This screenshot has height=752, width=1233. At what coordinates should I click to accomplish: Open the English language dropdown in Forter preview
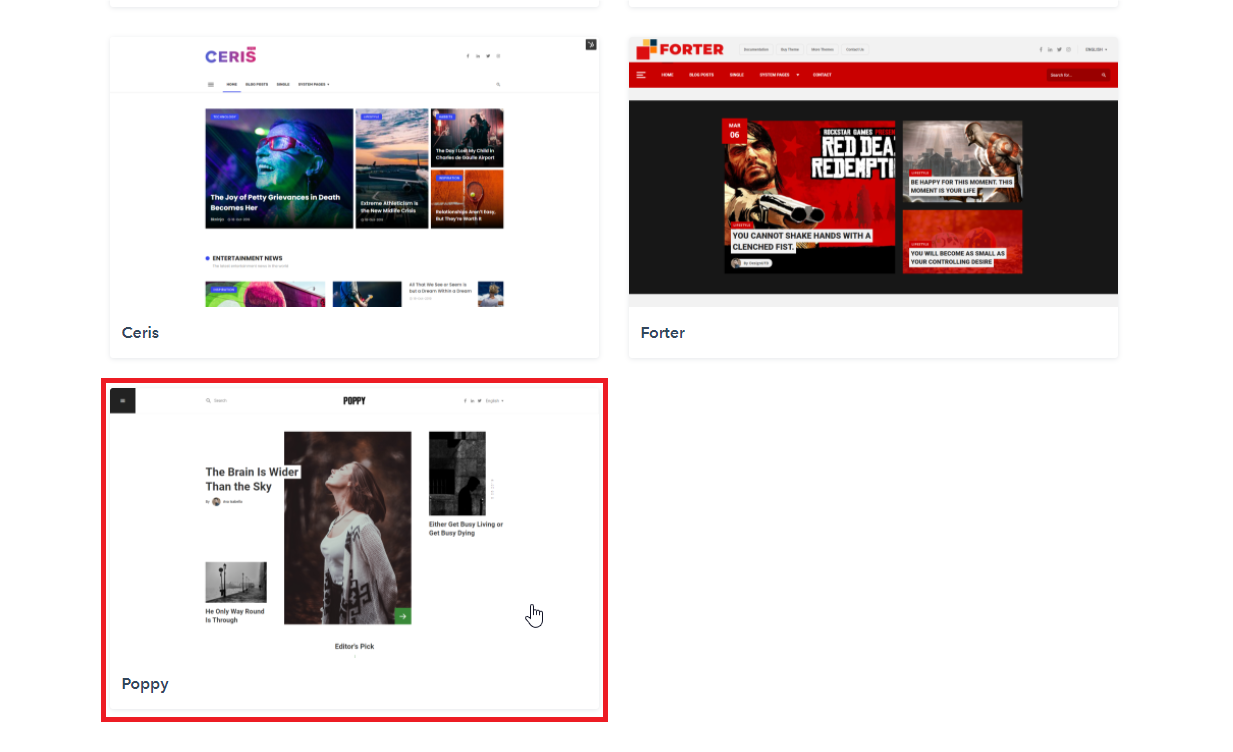[x=1096, y=49]
